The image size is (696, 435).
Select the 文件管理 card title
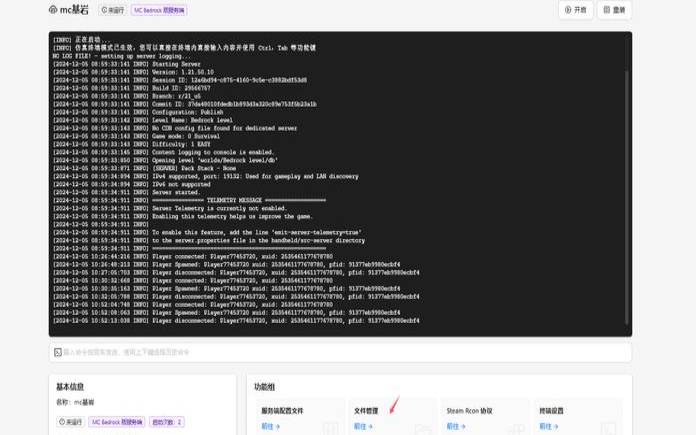366,411
